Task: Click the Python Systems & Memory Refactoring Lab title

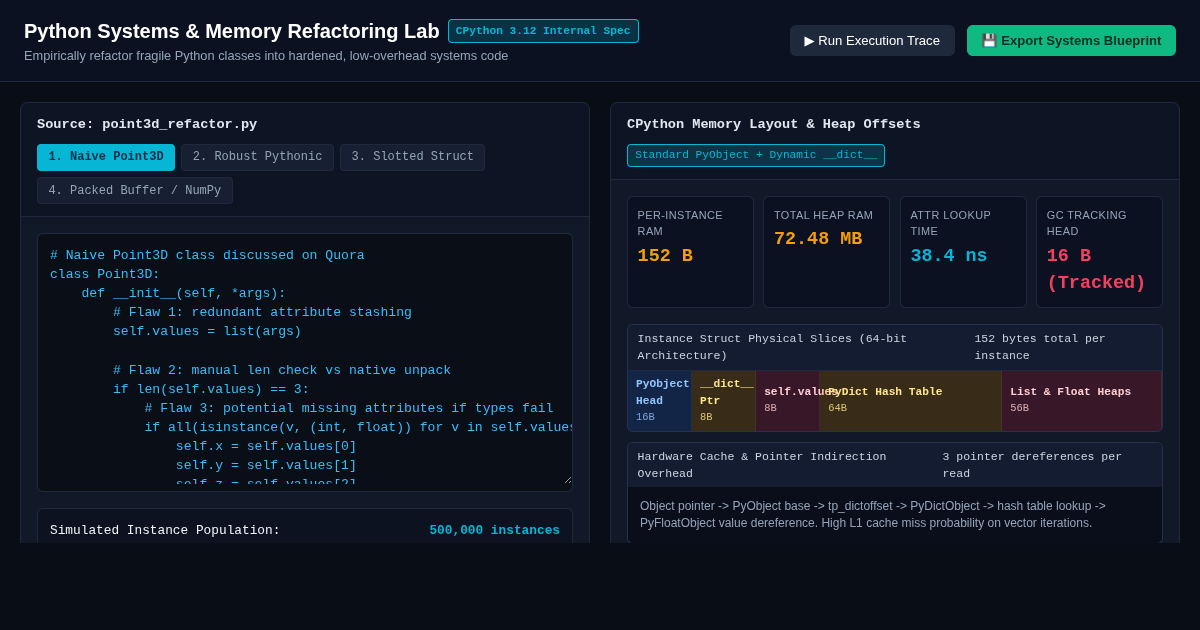Action: click(x=232, y=31)
